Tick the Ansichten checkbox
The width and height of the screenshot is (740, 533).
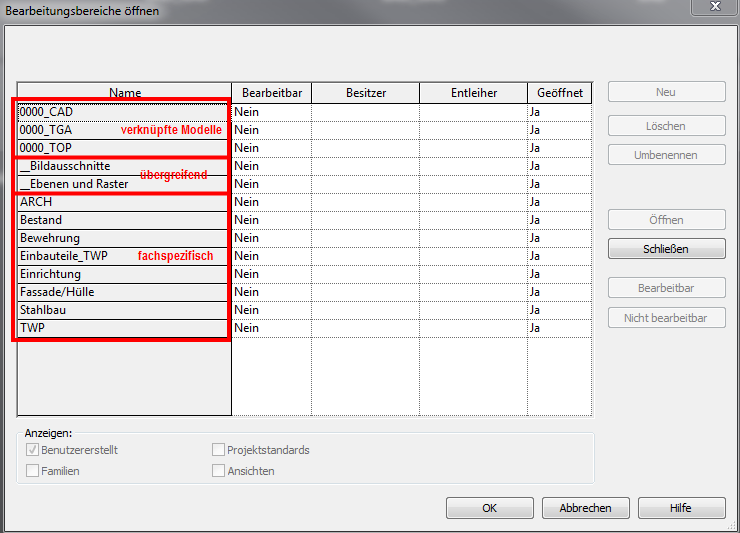click(218, 471)
